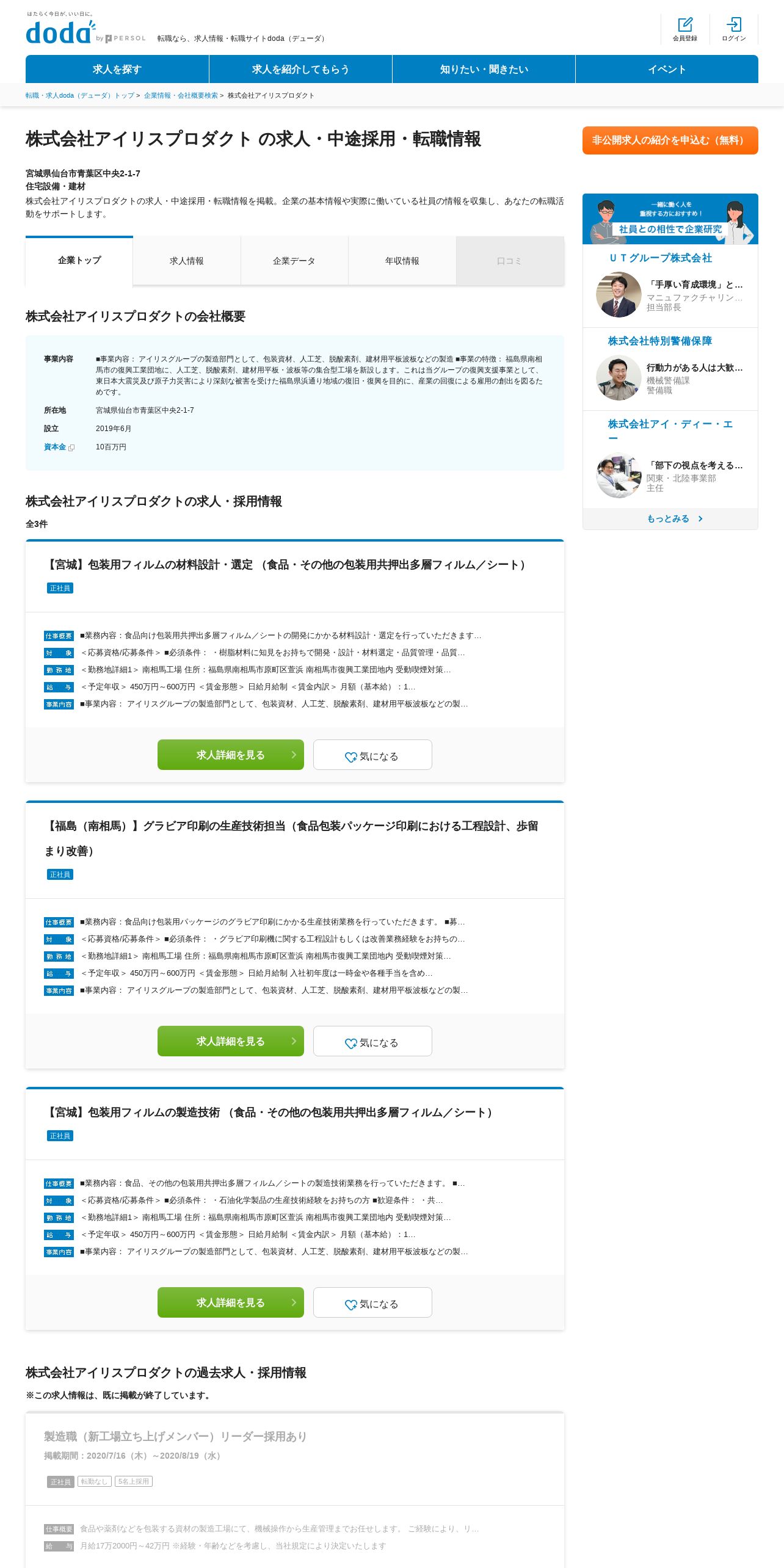This screenshot has width=784, height=1568.
Task: Select the 企業トップ tab
Action: [79, 261]
